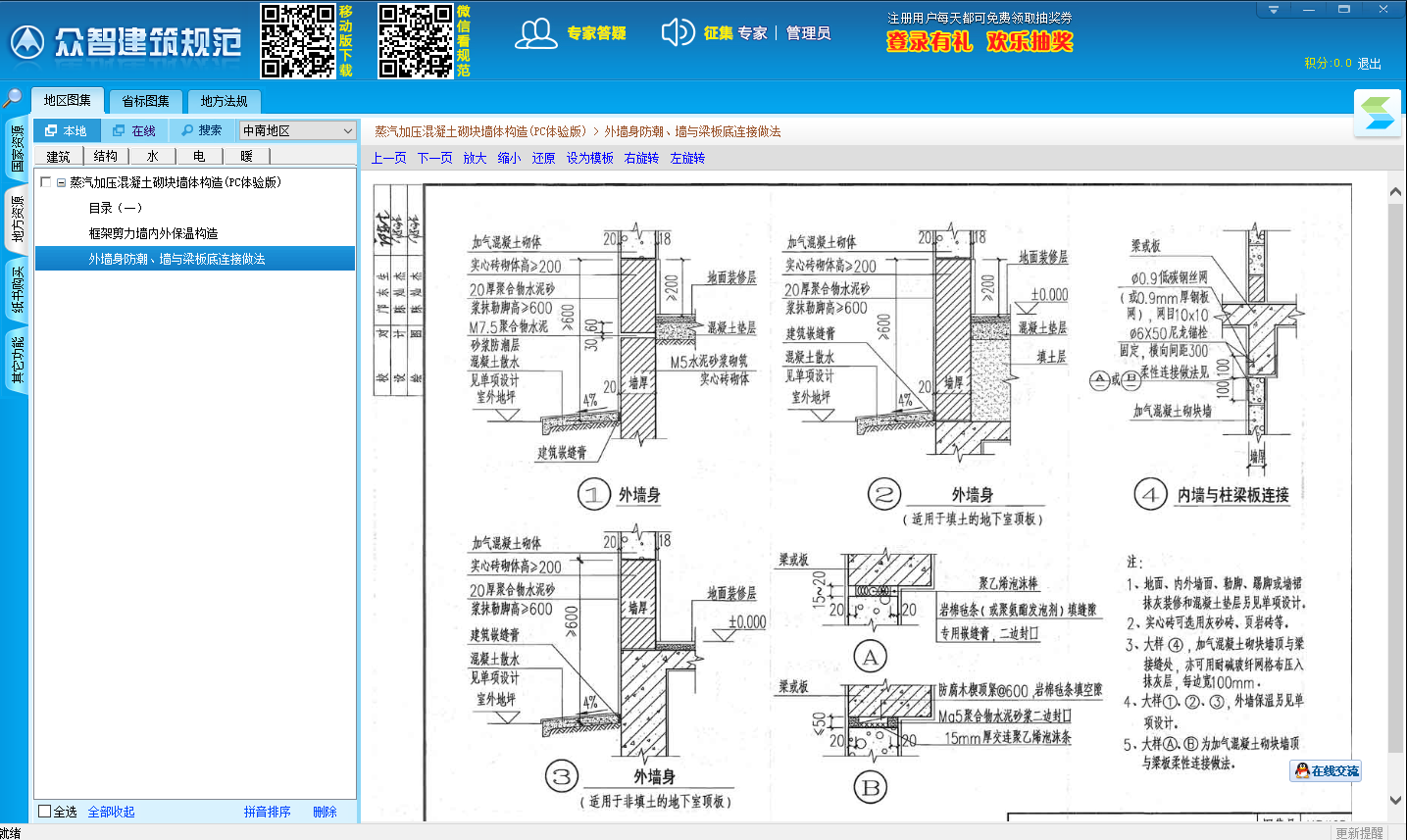Select 国家资源 side tab
1407x840 pixels.
(17, 149)
